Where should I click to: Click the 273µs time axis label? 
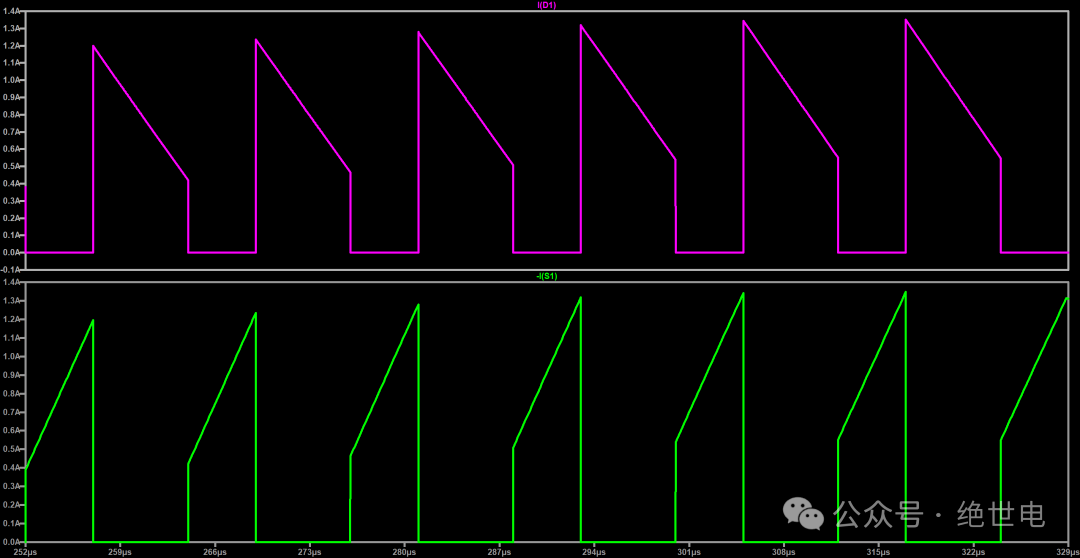click(x=309, y=551)
